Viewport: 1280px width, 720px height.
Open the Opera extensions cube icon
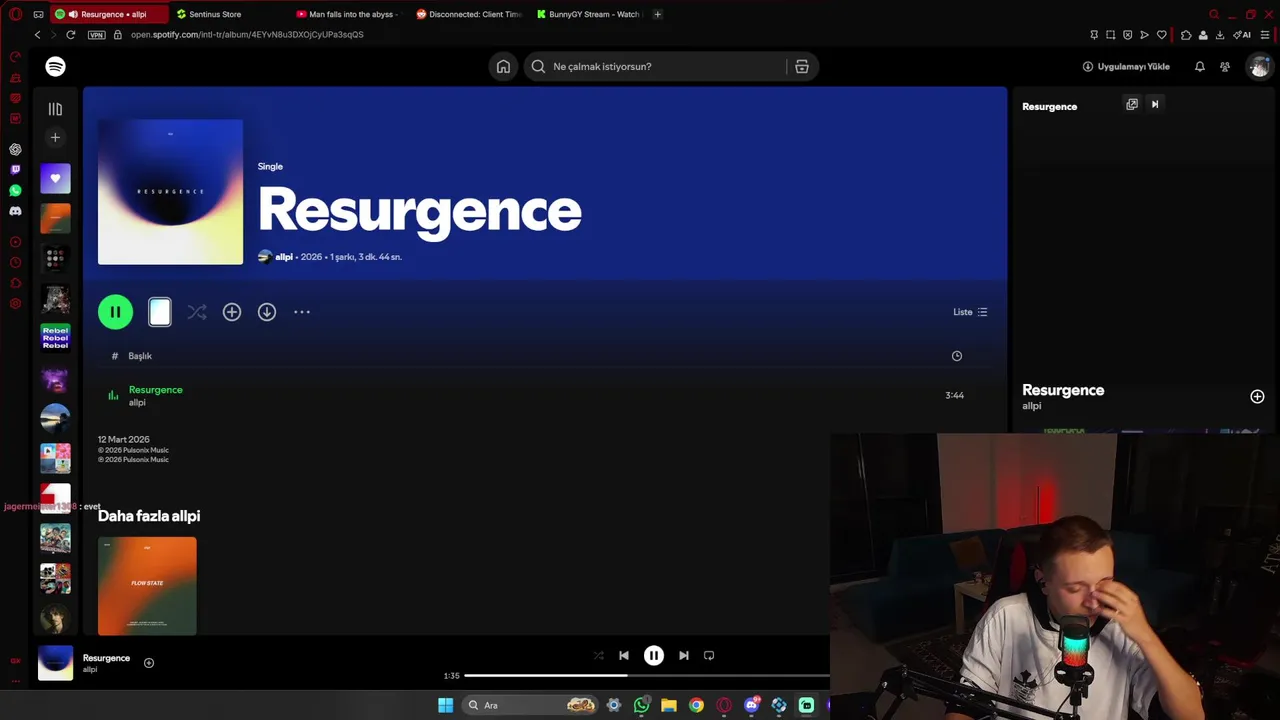pos(1186,35)
